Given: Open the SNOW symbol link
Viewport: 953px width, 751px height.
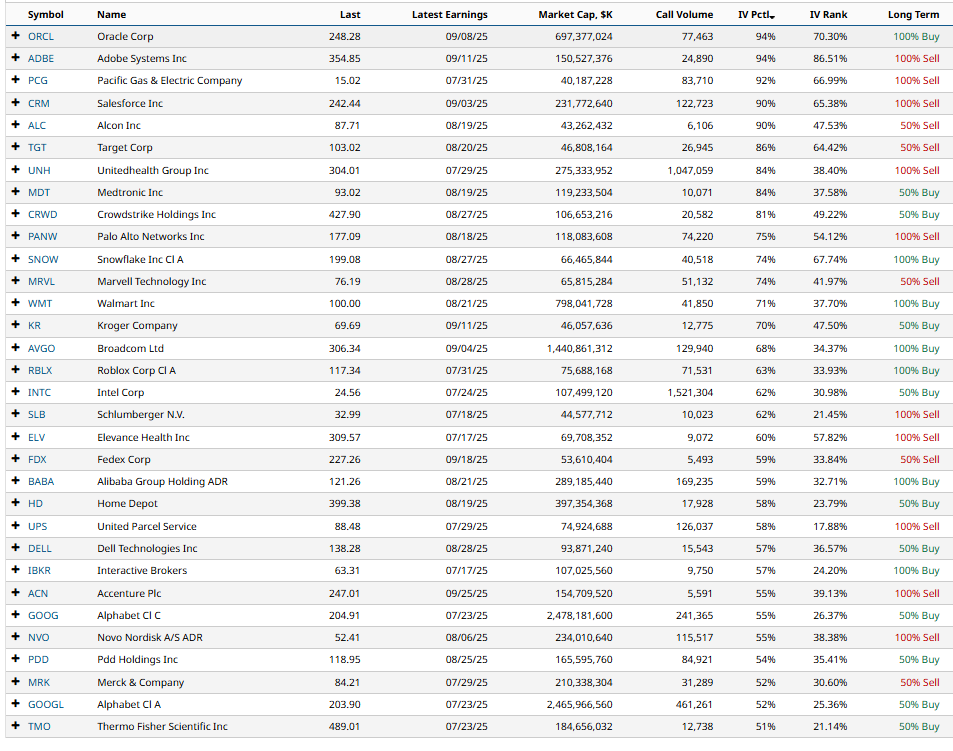Looking at the screenshot, I should point(43,259).
